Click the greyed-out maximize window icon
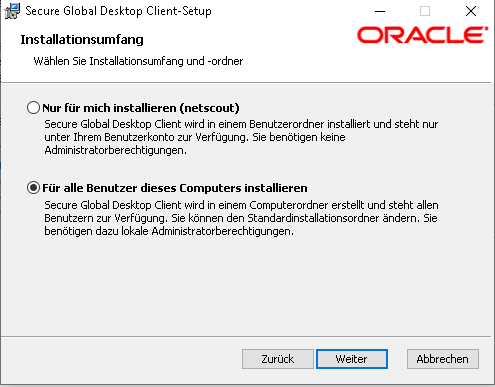 [x=425, y=11]
